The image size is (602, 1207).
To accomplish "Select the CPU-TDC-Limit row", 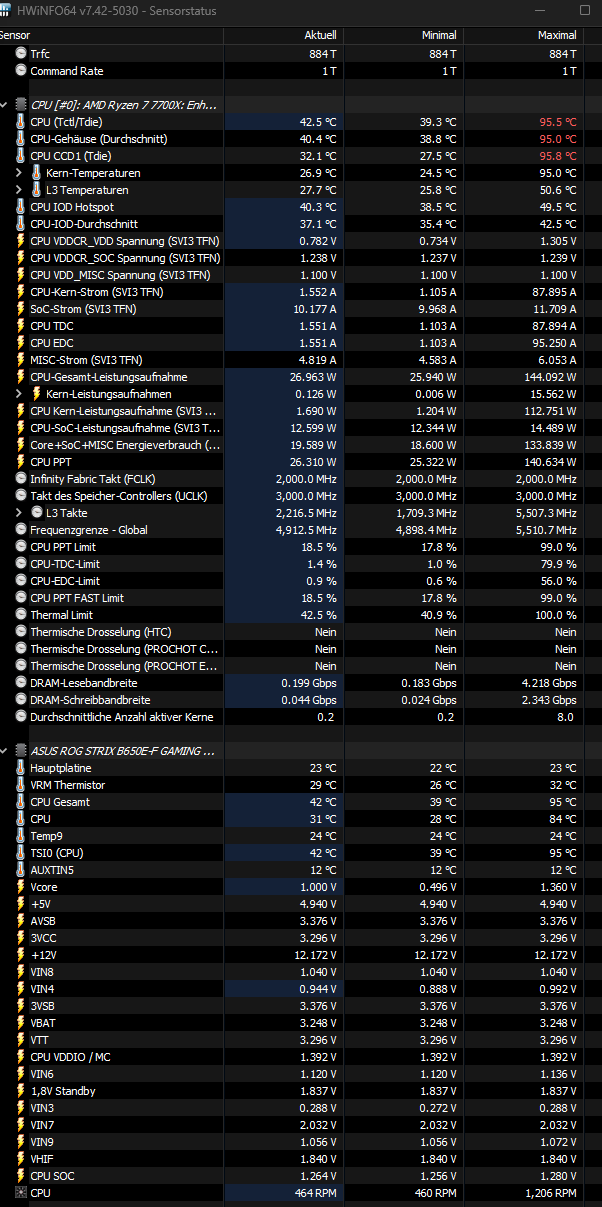I will (x=301, y=564).
